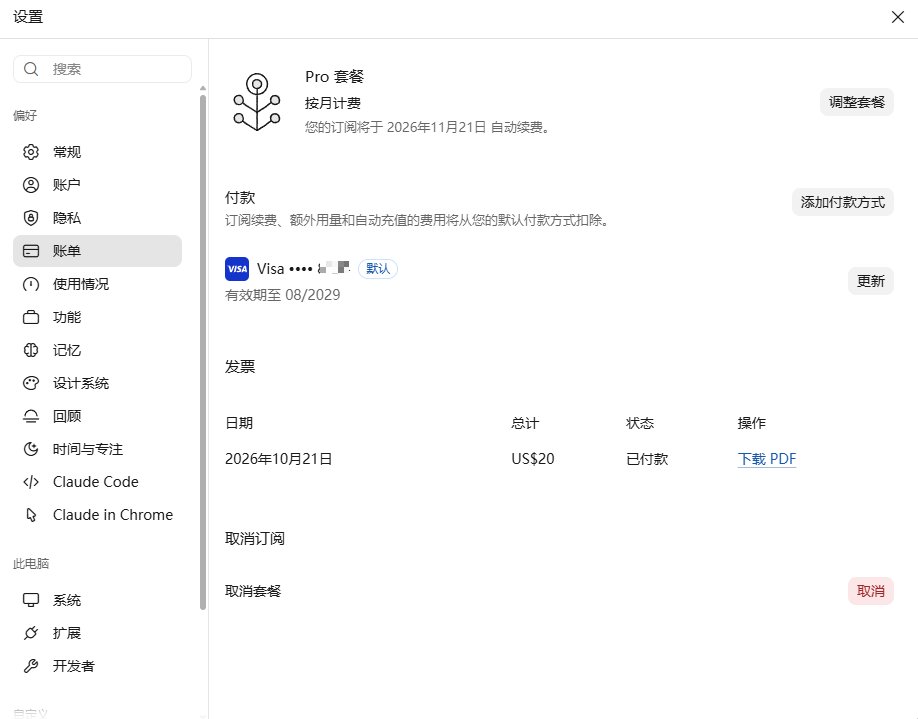Open Claude Code settings
The image size is (918, 719).
97,482
